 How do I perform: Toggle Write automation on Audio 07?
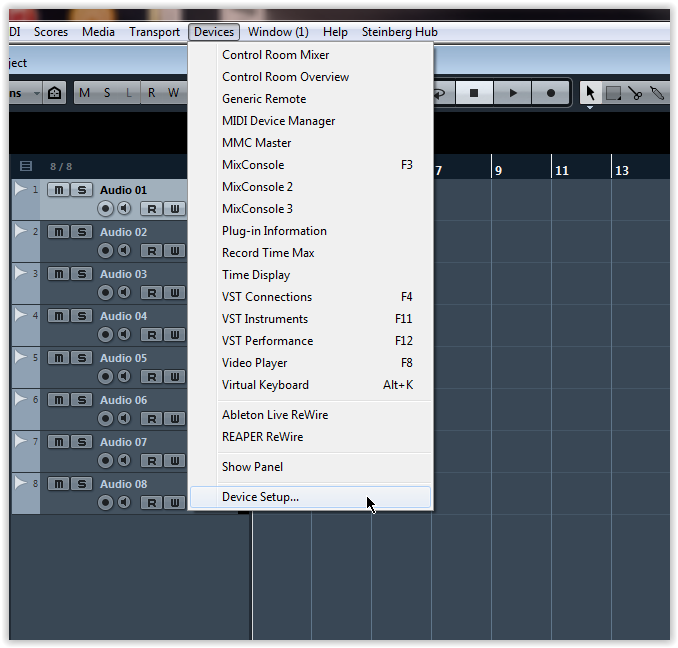pyautogui.click(x=174, y=460)
